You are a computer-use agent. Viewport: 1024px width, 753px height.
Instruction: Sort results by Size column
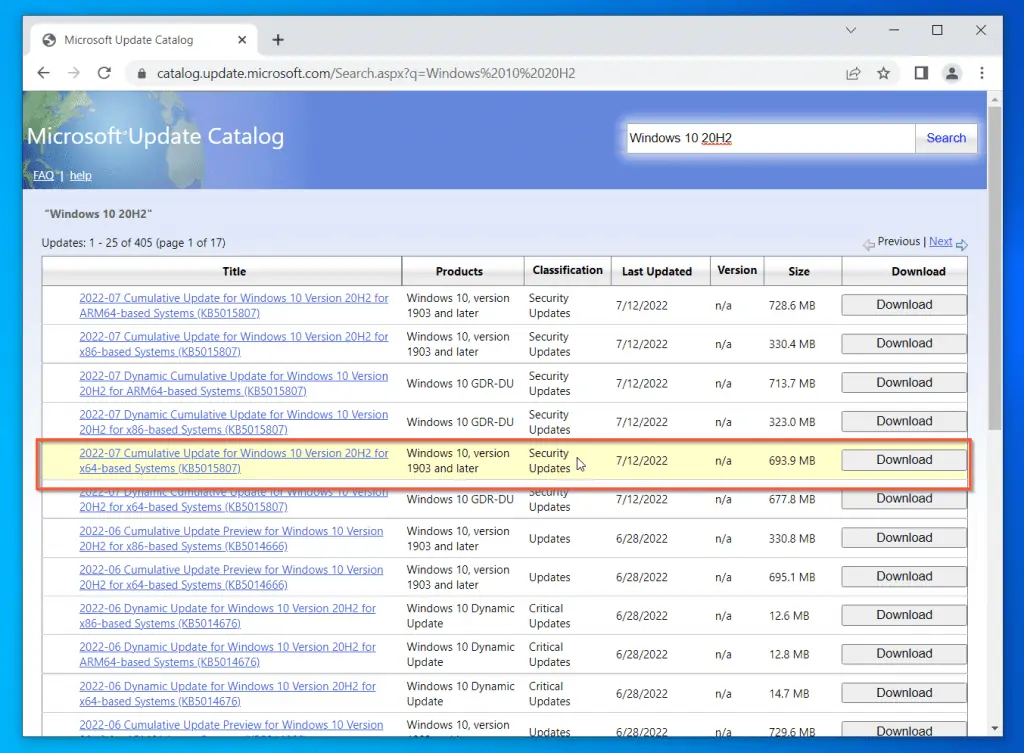coord(799,271)
